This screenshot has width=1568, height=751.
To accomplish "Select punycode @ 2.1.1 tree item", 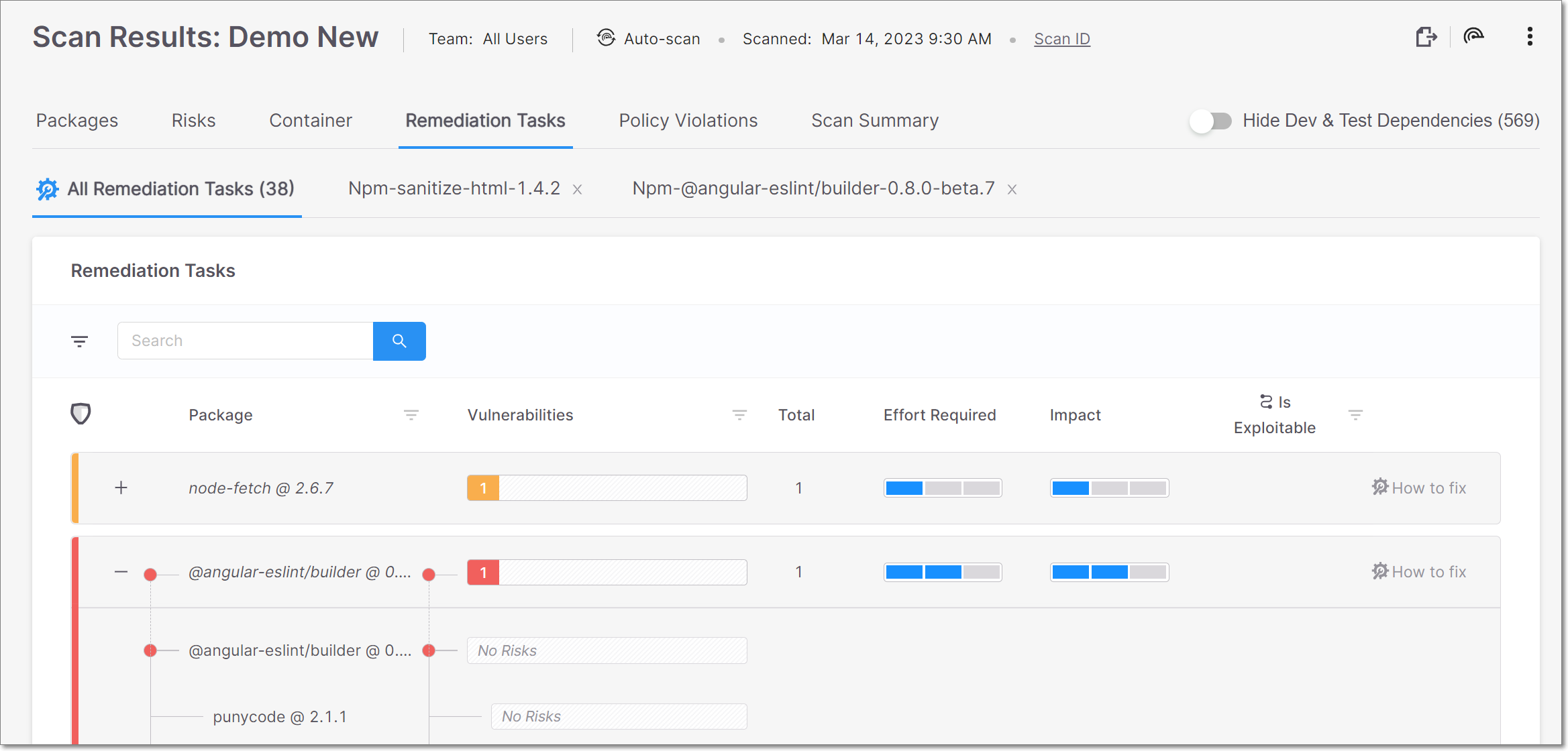I will point(280,717).
